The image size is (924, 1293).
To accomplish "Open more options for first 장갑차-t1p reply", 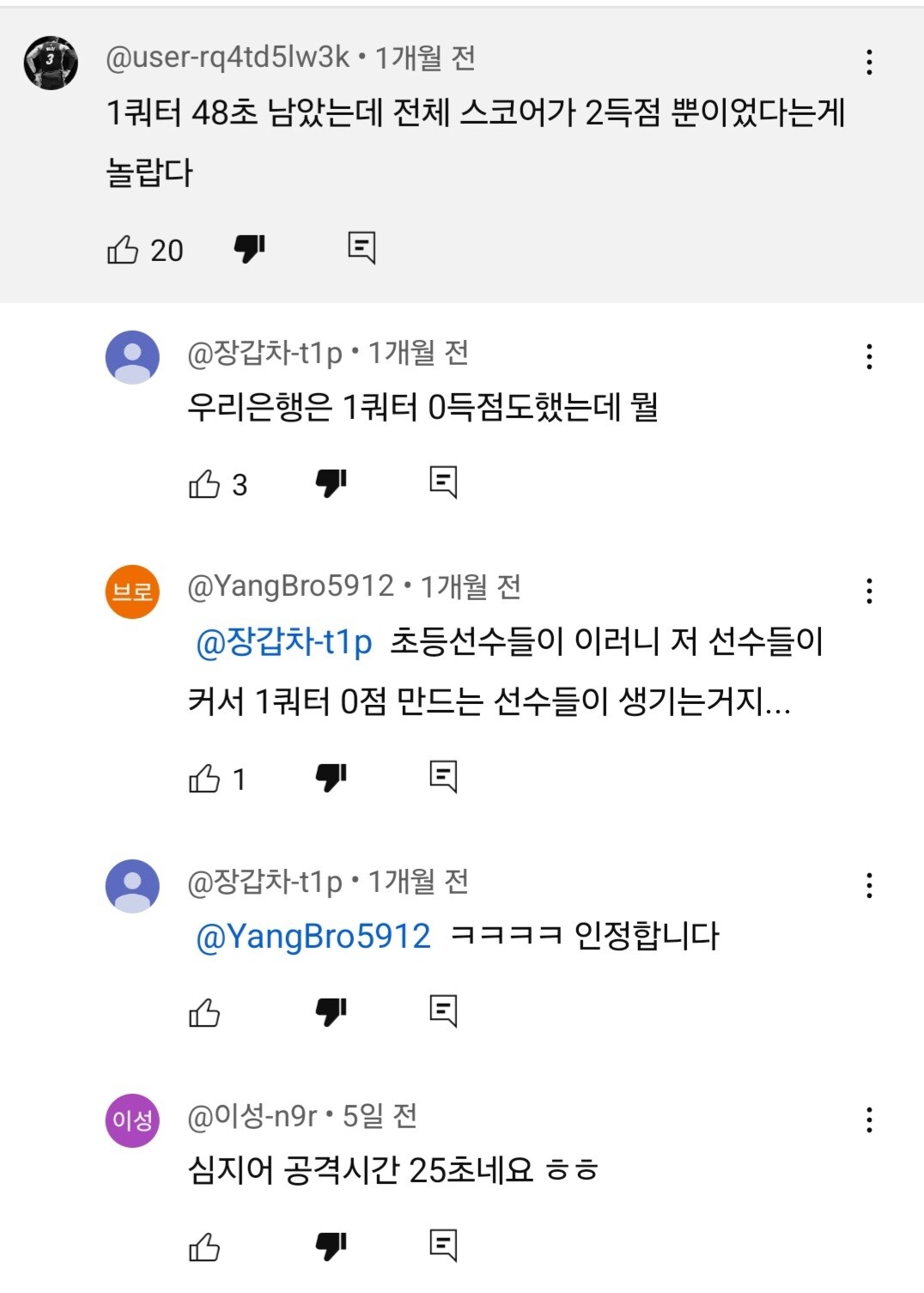I will 869,356.
